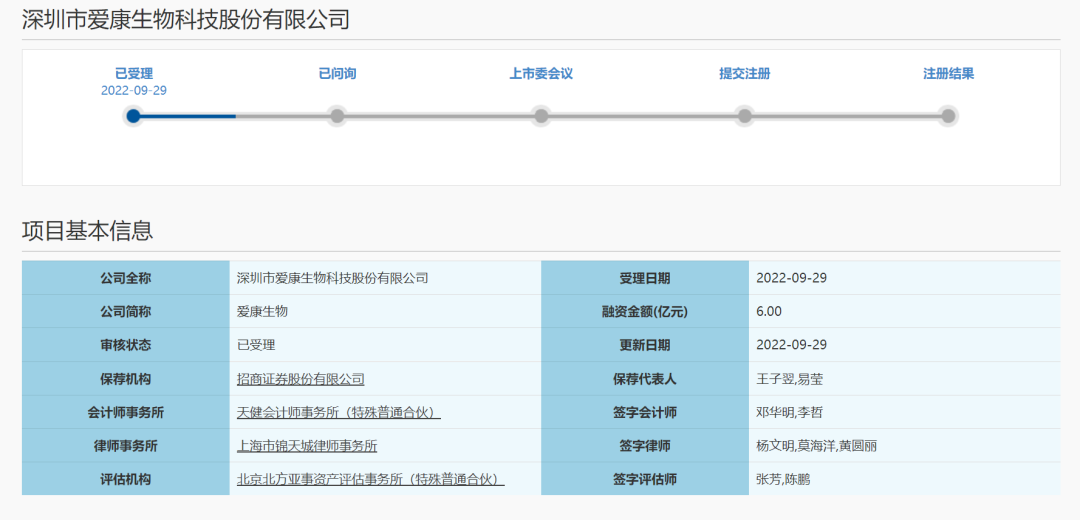Select the 已受理 stage label
Viewport: 1080px width, 520px height.
(134, 74)
